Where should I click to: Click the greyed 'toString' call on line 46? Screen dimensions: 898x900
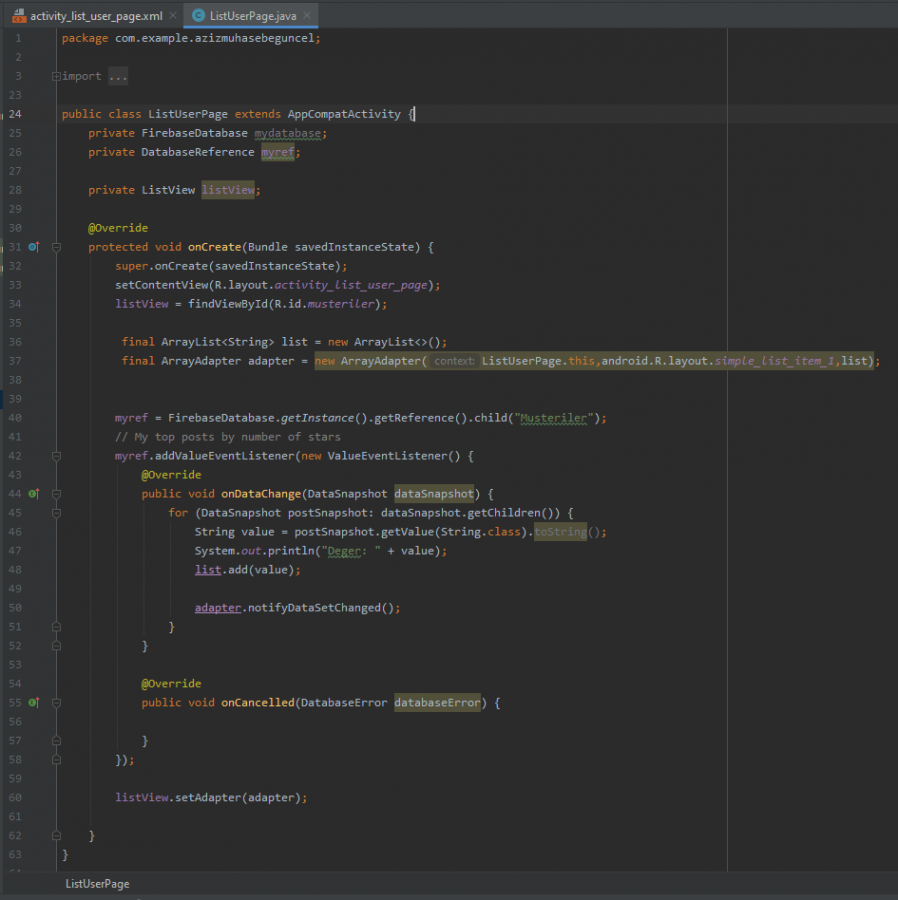point(561,532)
